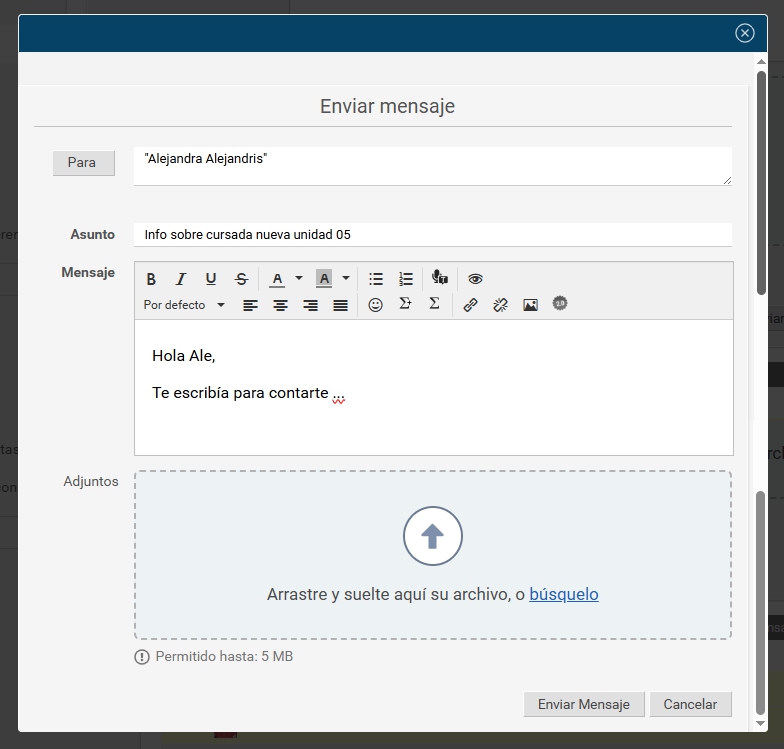
Task: Click the Asunto subject input field
Action: coord(432,234)
